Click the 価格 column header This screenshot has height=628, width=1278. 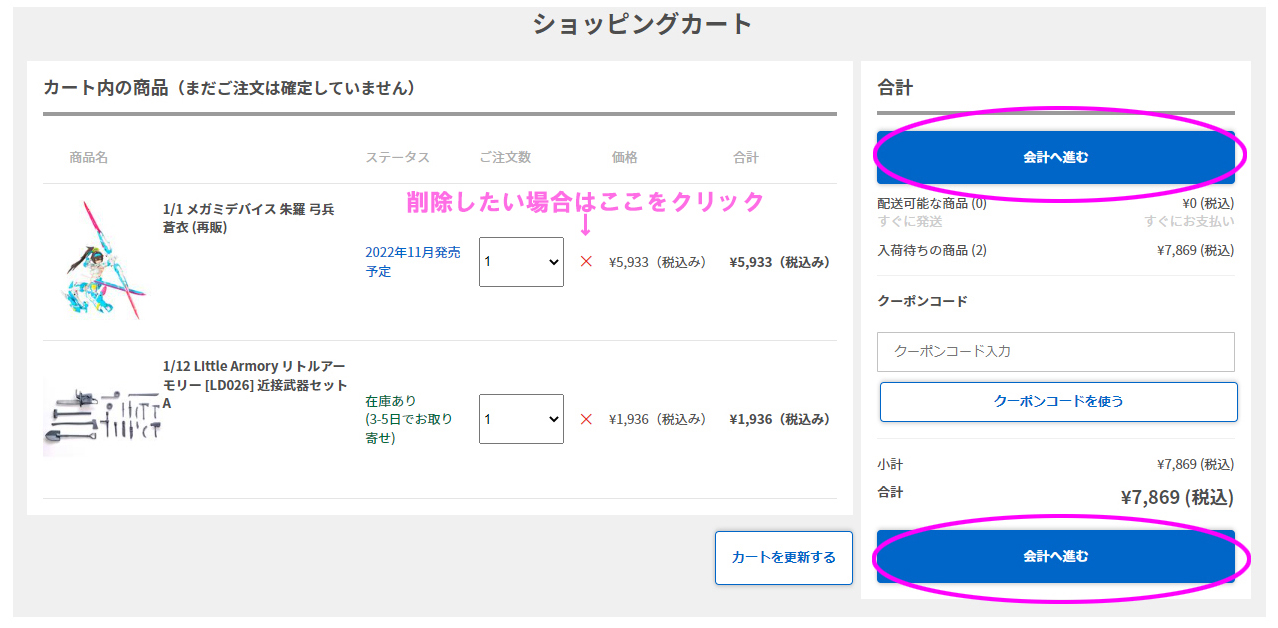[x=625, y=157]
